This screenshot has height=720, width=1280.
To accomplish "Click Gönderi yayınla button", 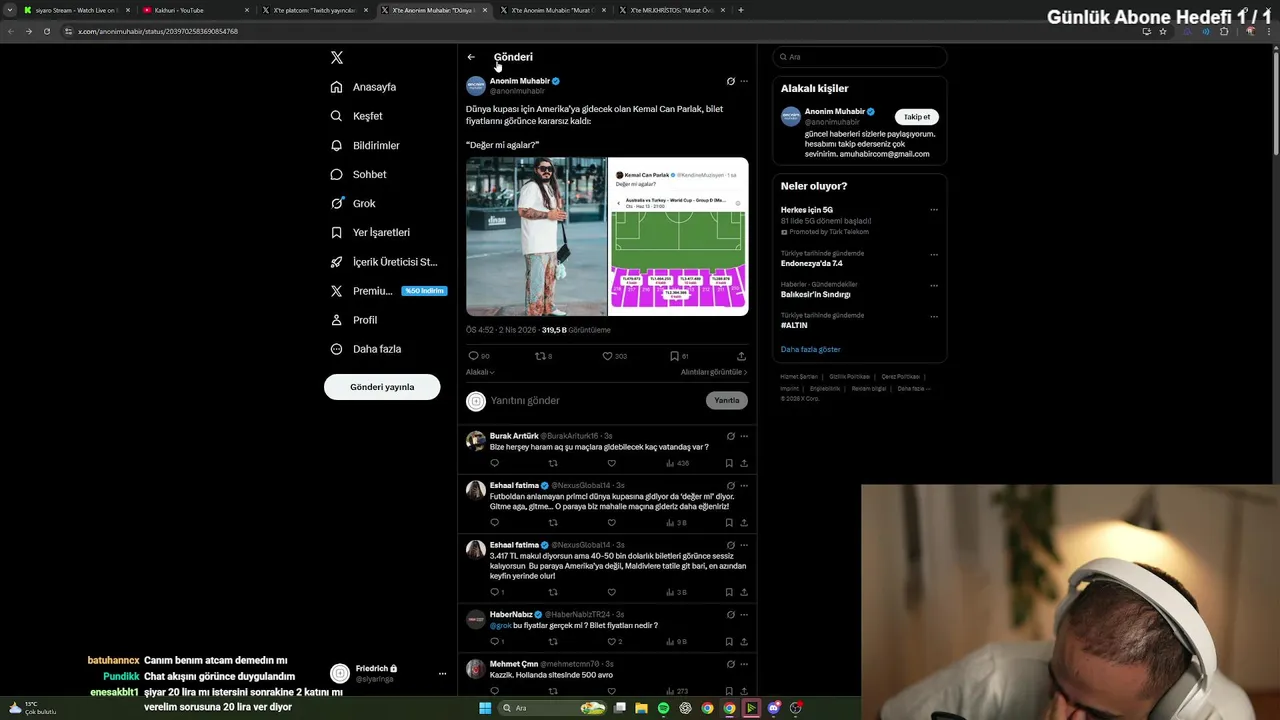I will (x=382, y=387).
